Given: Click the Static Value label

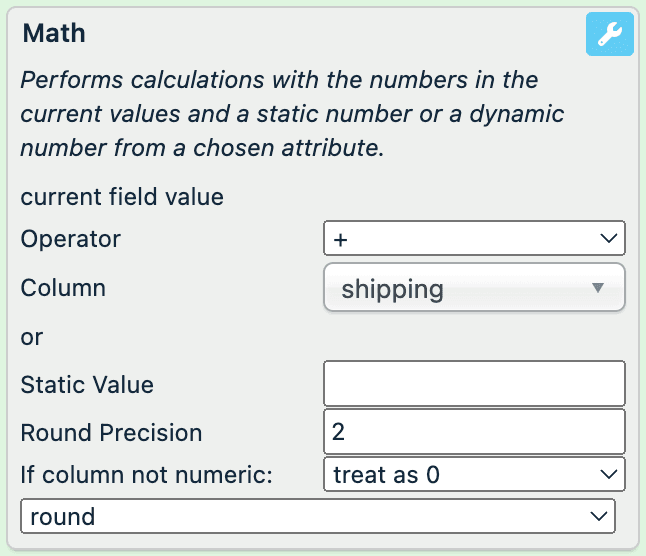Looking at the screenshot, I should tap(87, 384).
